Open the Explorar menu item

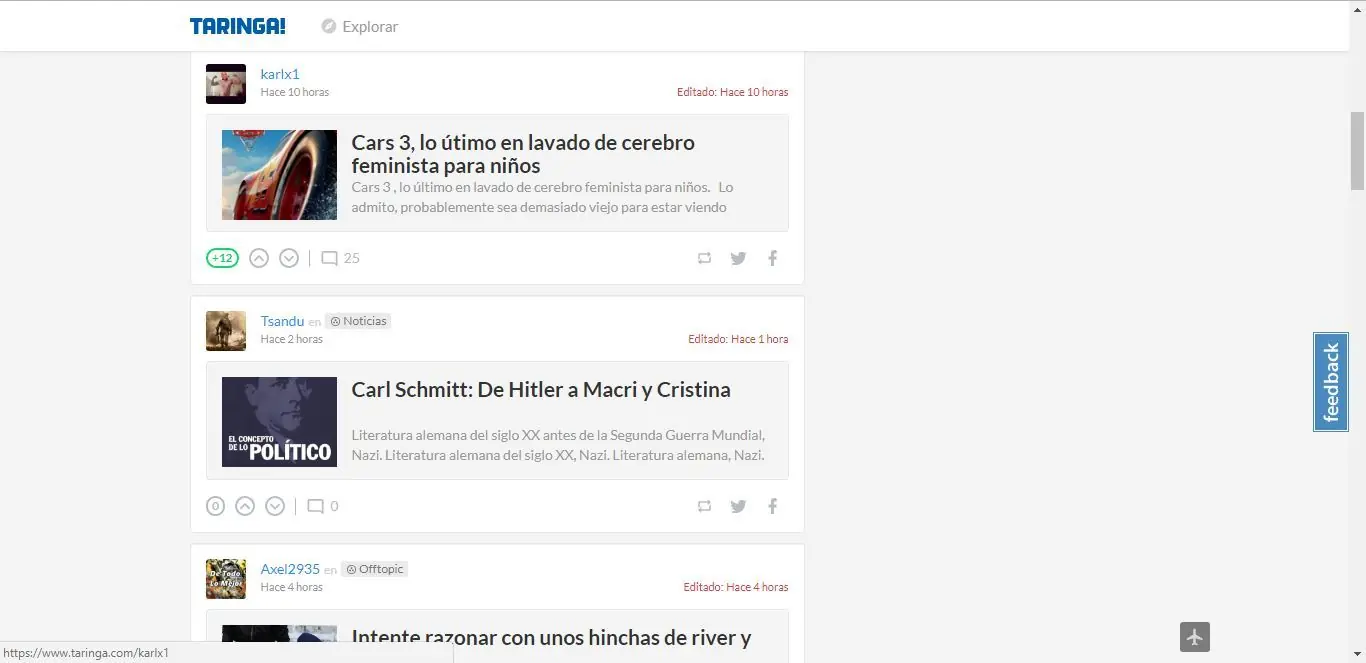[370, 27]
